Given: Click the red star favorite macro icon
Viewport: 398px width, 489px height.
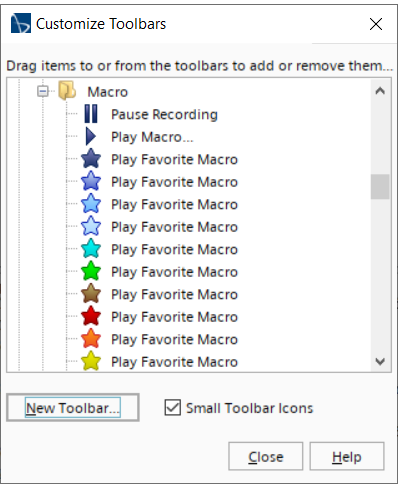Looking at the screenshot, I should tap(91, 316).
